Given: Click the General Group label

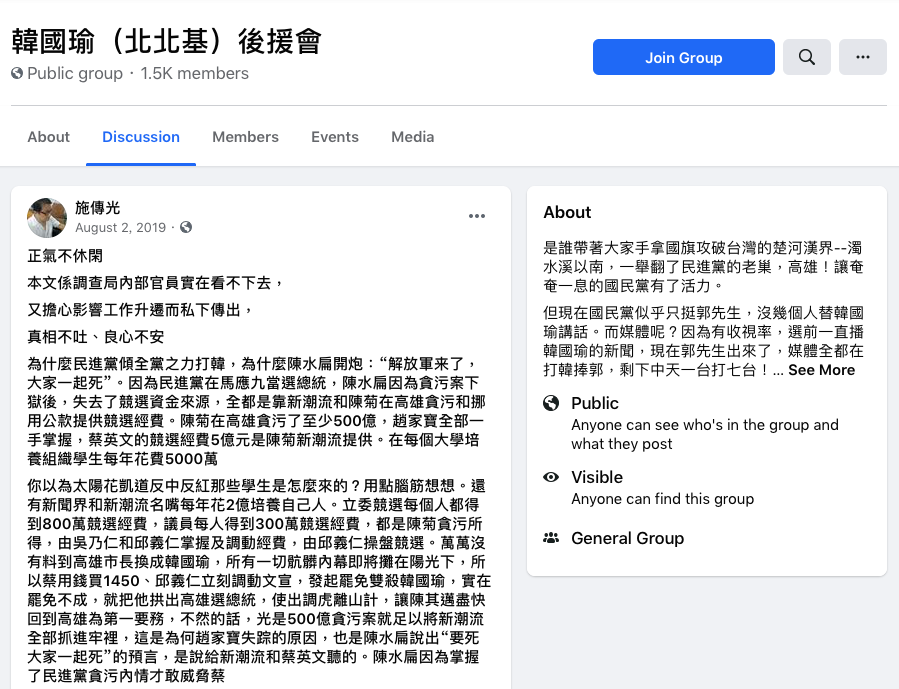Looking at the screenshot, I should 627,538.
